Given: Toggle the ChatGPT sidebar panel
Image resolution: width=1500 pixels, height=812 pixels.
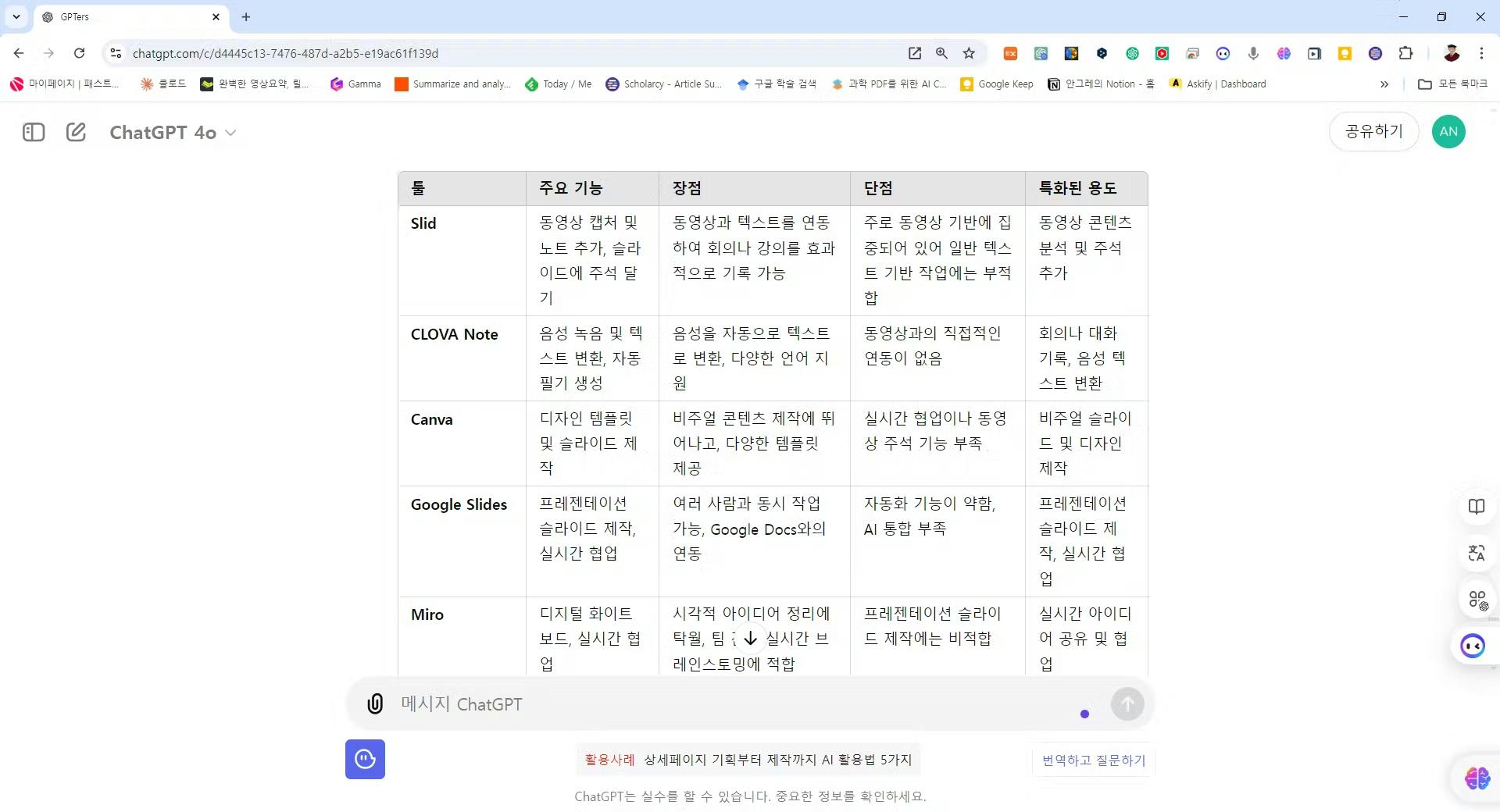Looking at the screenshot, I should [x=34, y=132].
